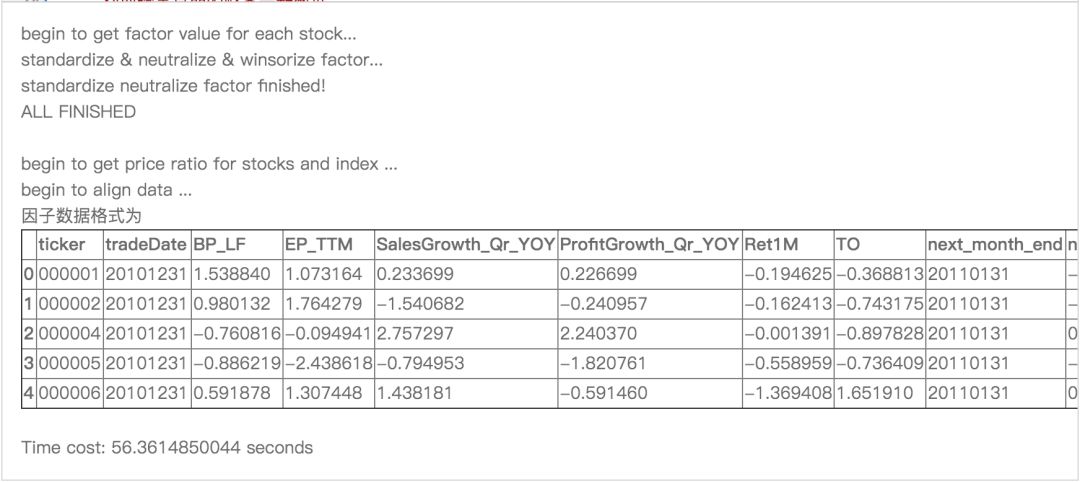Click SalesGrowth value 2.757297
Viewport: 1080px width, 482px height.
(414, 333)
